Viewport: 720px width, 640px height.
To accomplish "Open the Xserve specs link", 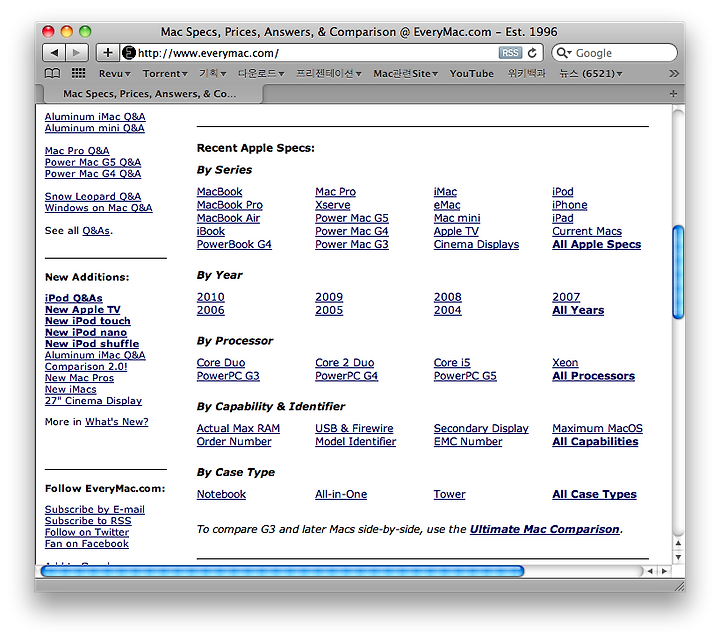I will tap(332, 205).
